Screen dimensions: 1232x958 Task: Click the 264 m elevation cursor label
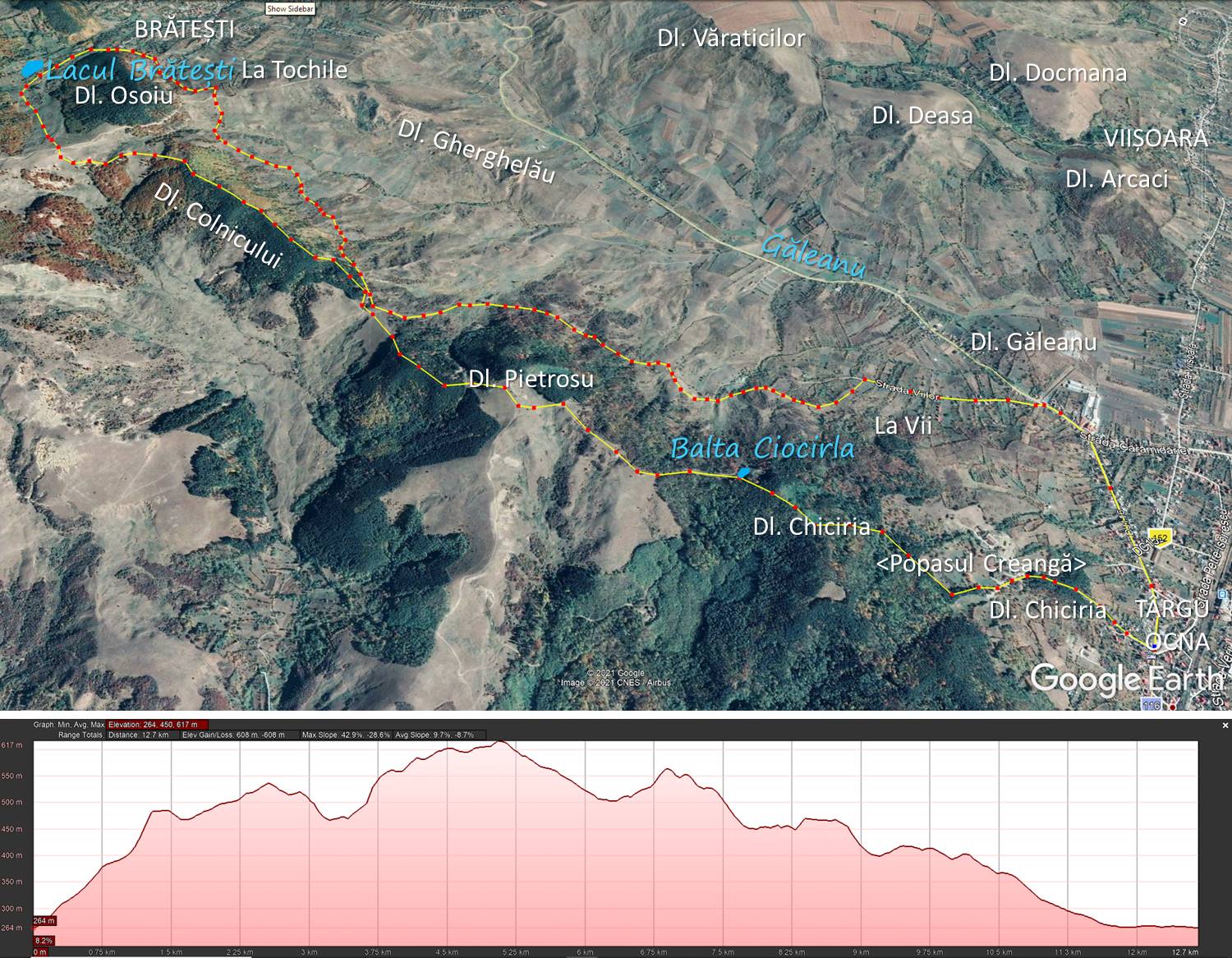(44, 921)
